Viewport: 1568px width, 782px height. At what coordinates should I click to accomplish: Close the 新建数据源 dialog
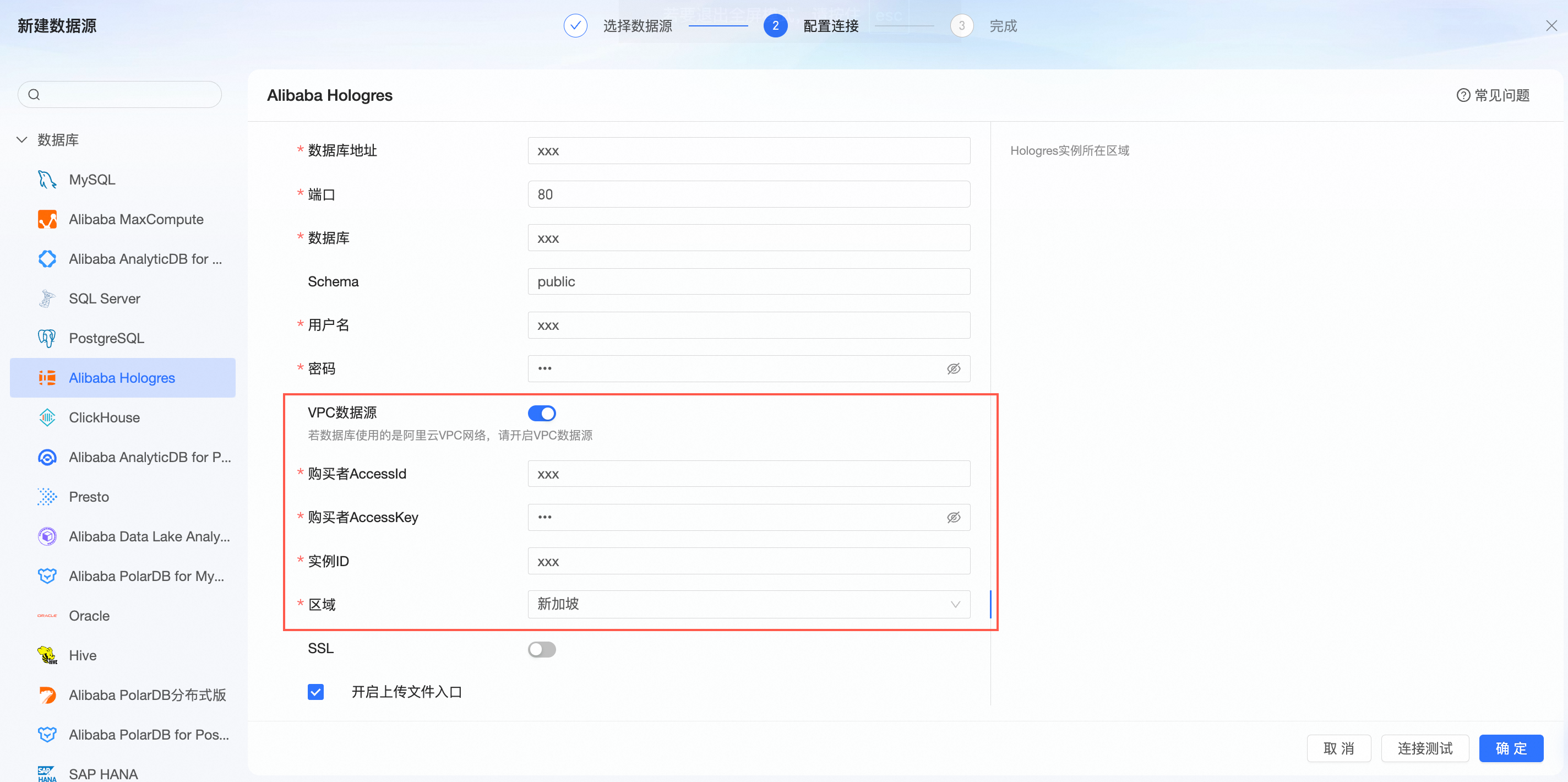pos(1551,25)
